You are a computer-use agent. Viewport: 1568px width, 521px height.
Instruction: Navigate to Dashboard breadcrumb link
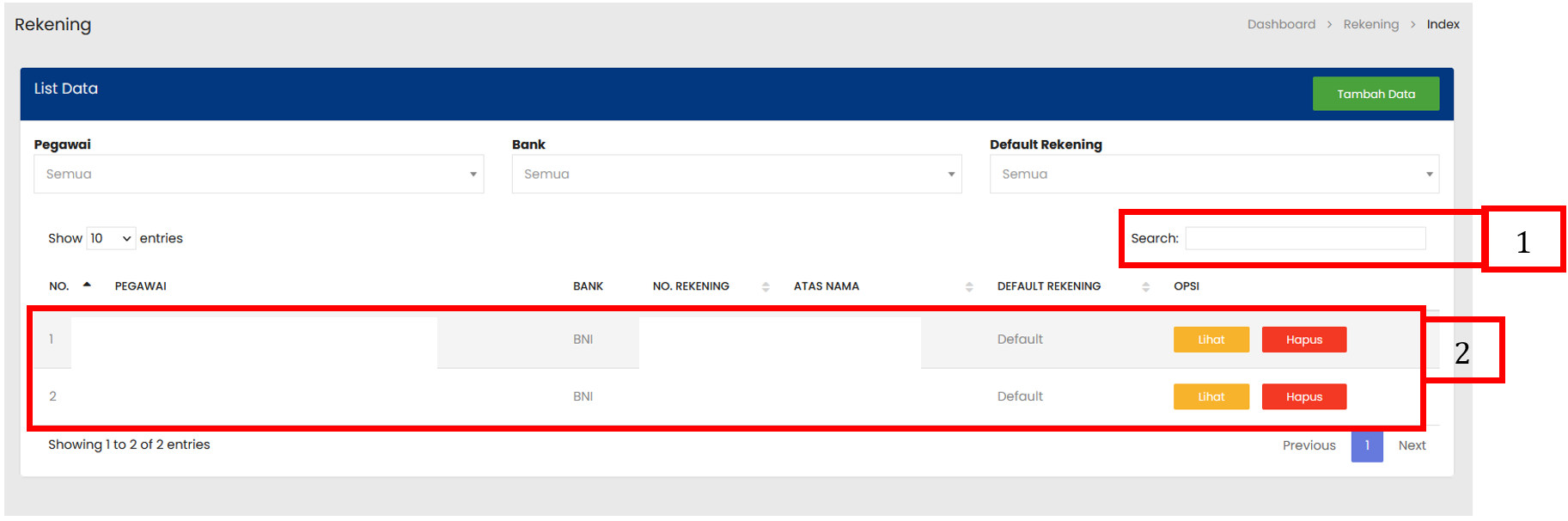[1280, 24]
